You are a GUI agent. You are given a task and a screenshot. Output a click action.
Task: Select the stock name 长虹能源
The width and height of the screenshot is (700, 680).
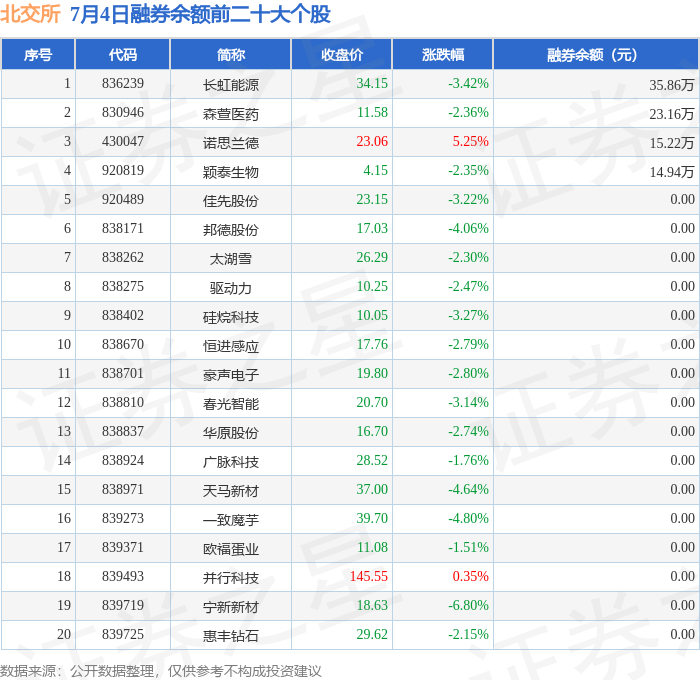coord(231,85)
